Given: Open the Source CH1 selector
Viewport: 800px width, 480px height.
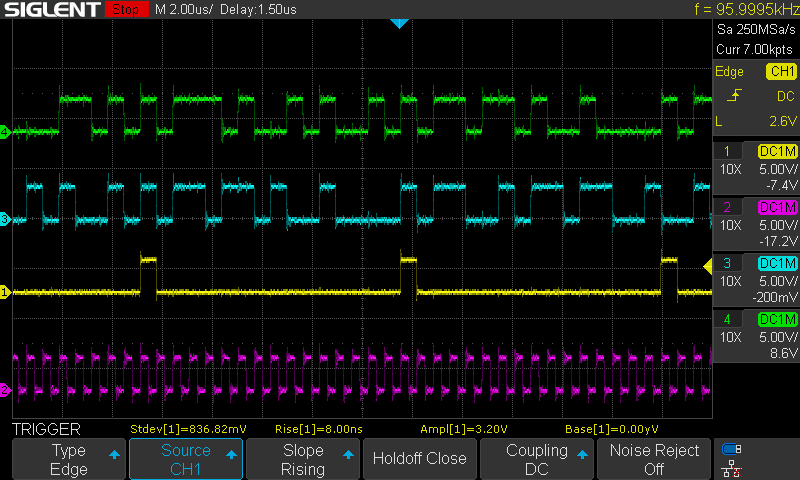Looking at the screenshot, I should point(186,459).
